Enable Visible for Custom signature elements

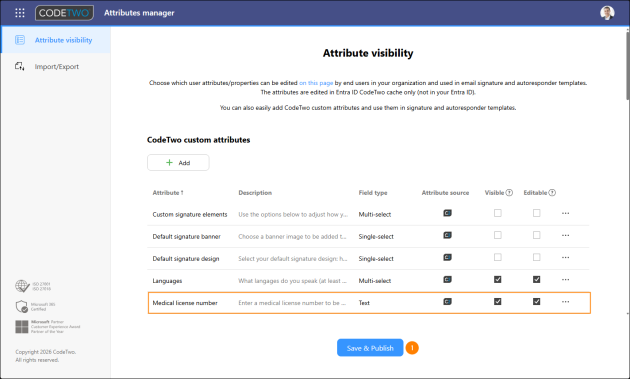pyautogui.click(x=497, y=213)
